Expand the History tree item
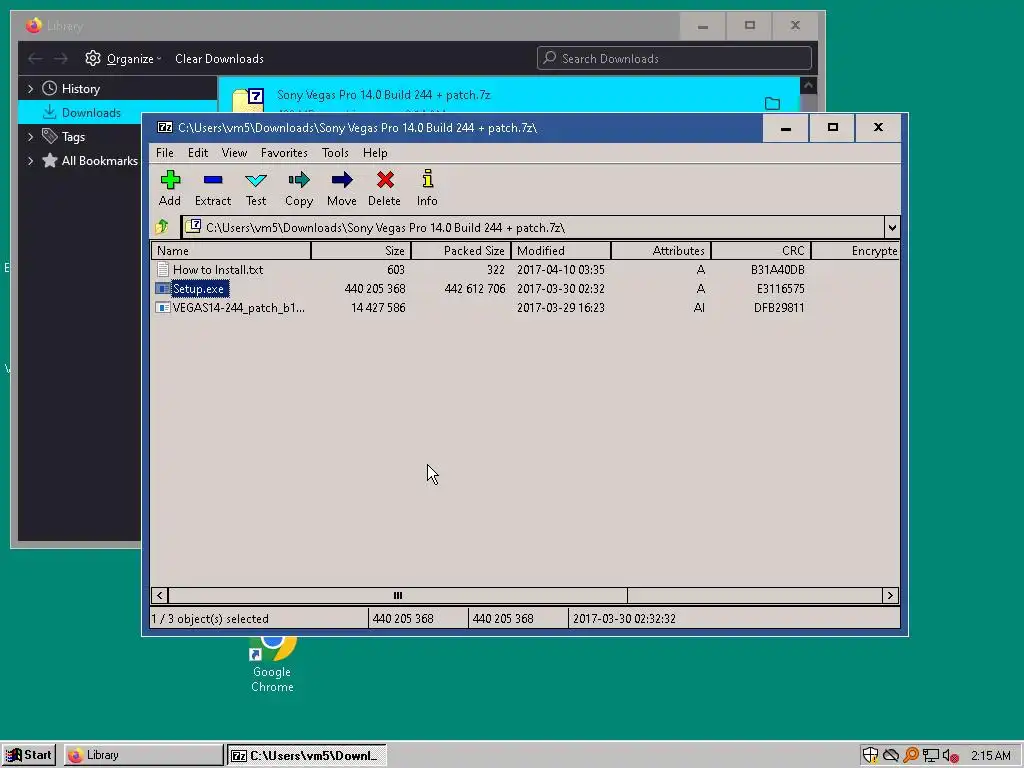Screen dimensions: 1024x768 (30, 88)
